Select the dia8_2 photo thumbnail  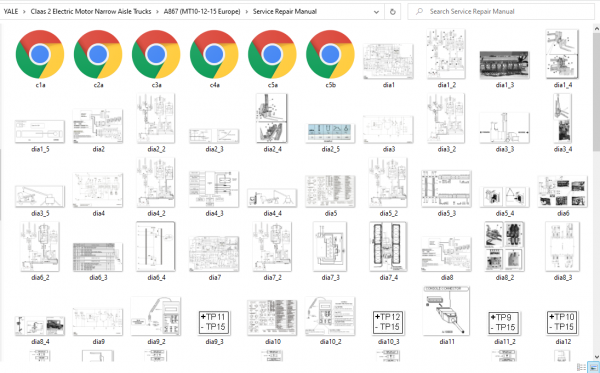coord(504,246)
